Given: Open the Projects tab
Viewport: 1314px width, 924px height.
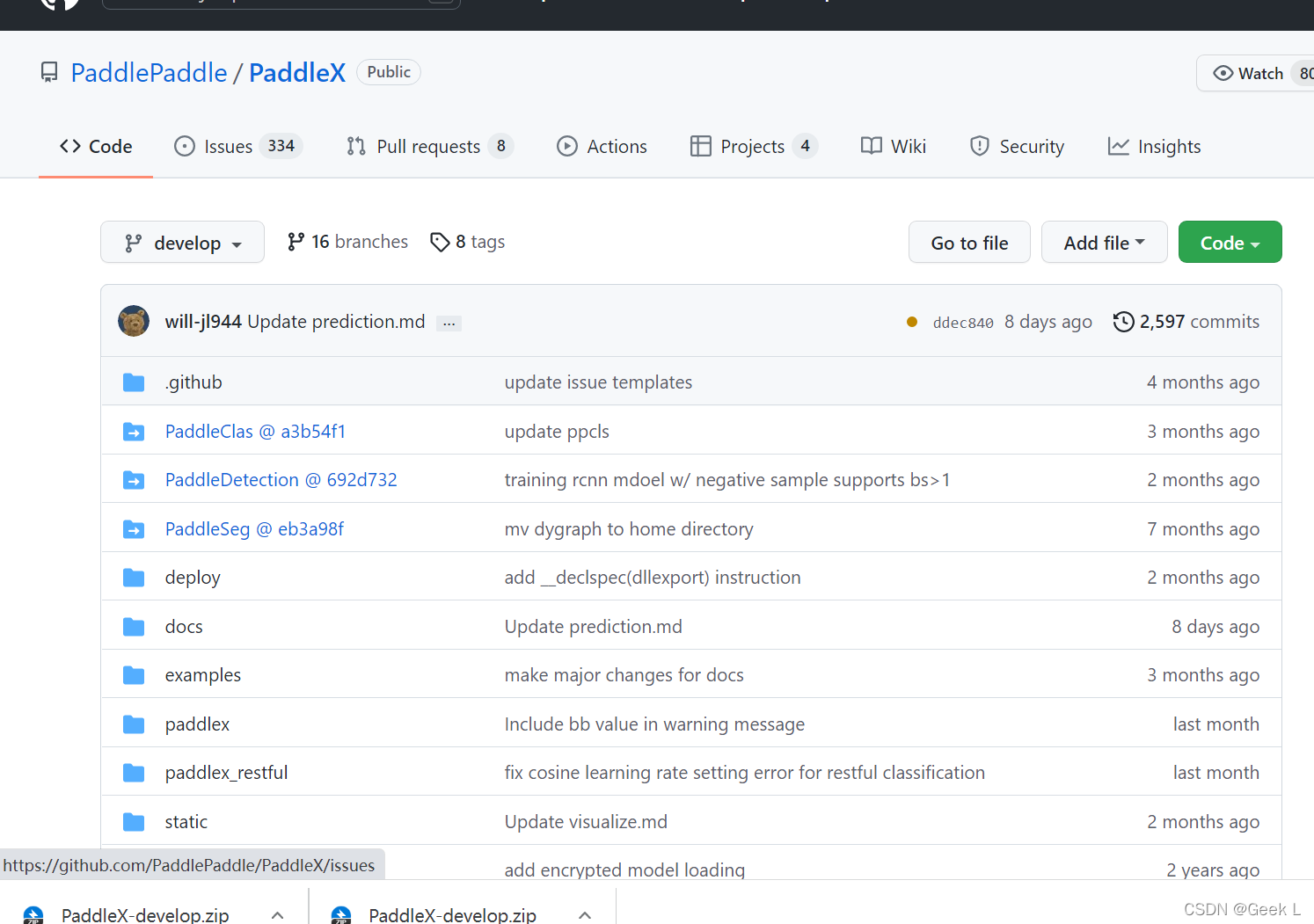Looking at the screenshot, I should point(752,146).
